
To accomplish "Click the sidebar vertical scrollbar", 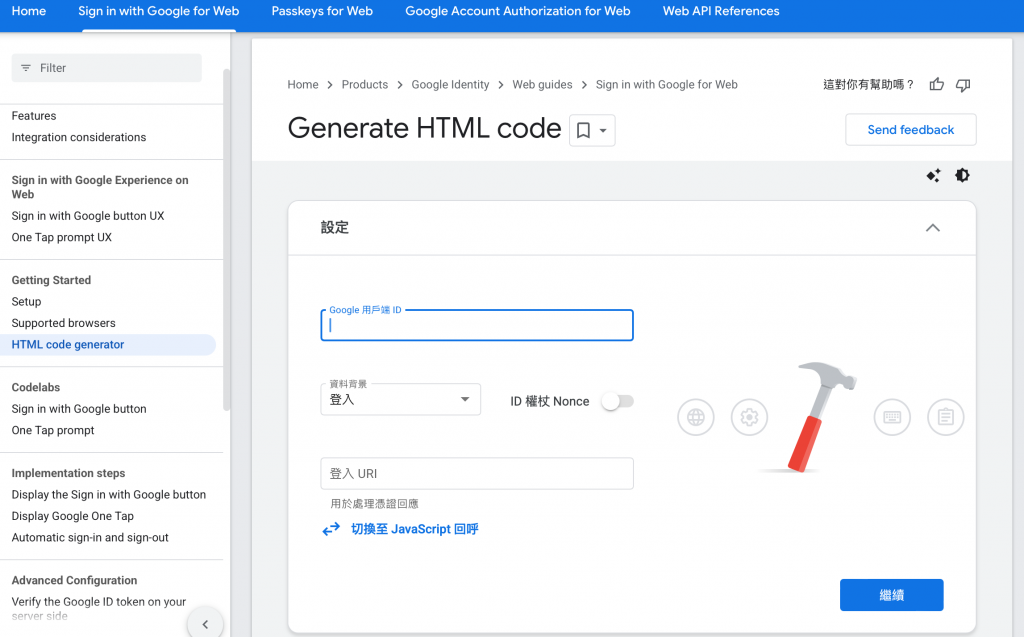I will click(227, 240).
